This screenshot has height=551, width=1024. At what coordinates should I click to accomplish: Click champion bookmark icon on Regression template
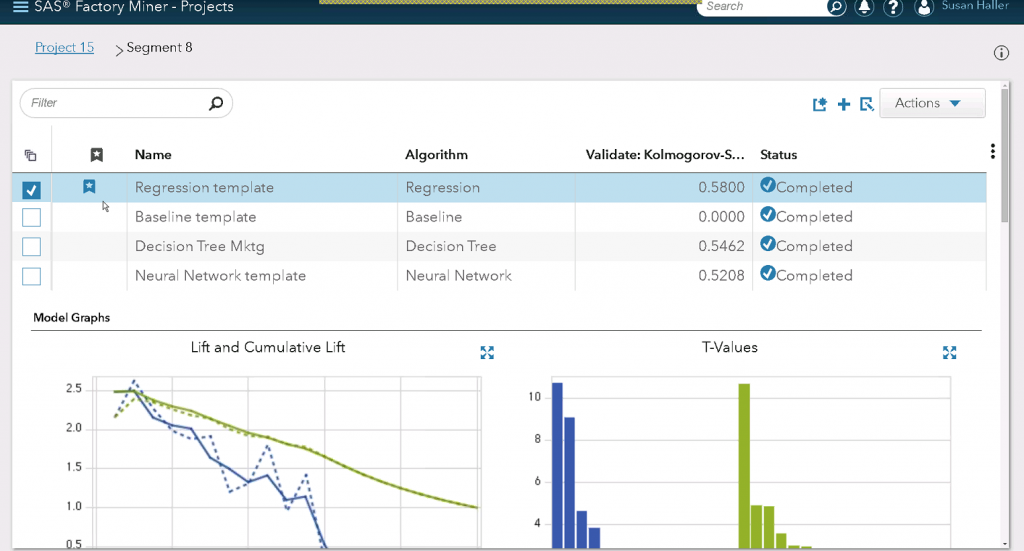(x=89, y=186)
